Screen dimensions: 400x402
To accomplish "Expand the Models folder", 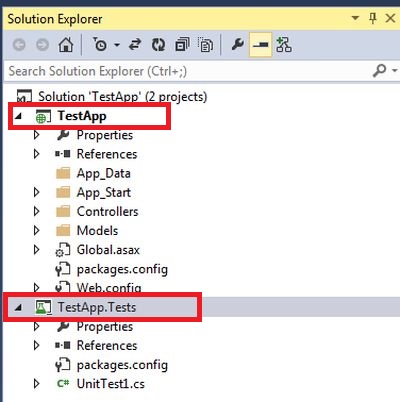I will [37, 230].
